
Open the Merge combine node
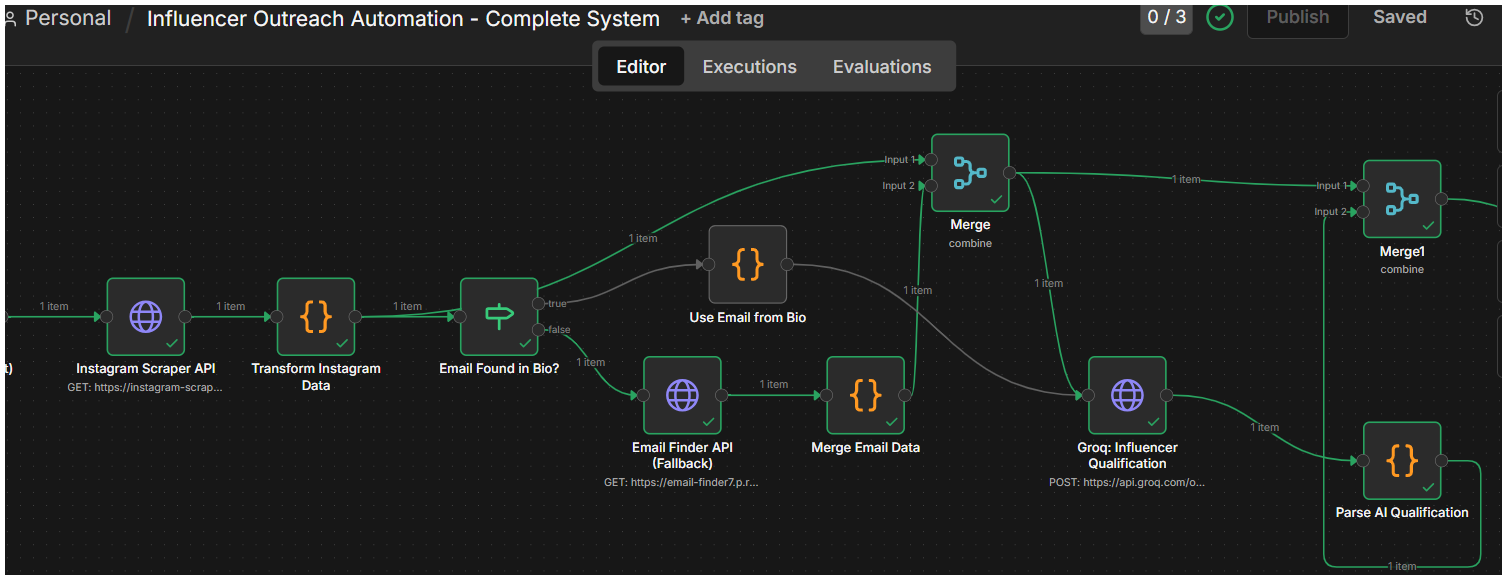point(970,173)
